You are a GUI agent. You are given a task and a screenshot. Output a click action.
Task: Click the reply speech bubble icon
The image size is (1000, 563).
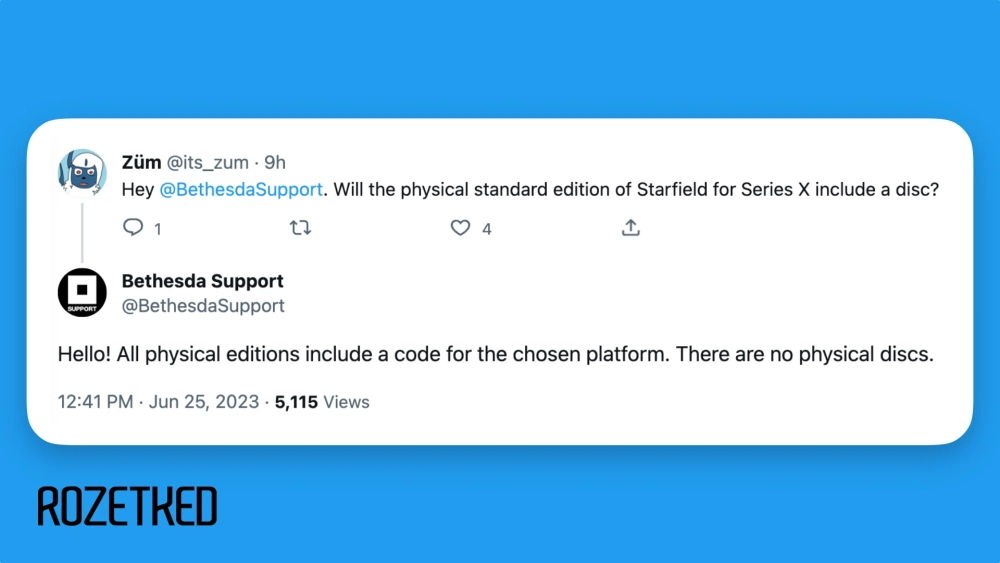pyautogui.click(x=133, y=228)
